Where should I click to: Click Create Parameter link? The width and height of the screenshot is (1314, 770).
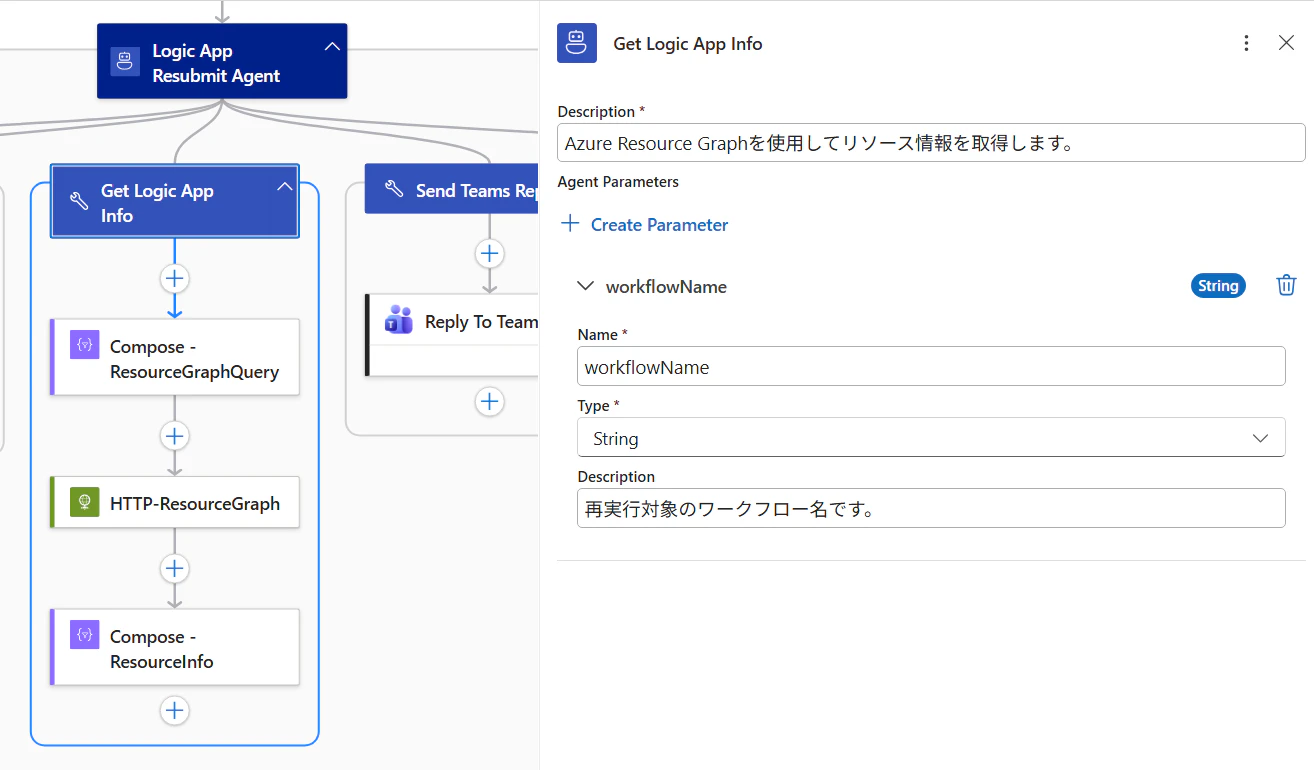[x=659, y=225]
